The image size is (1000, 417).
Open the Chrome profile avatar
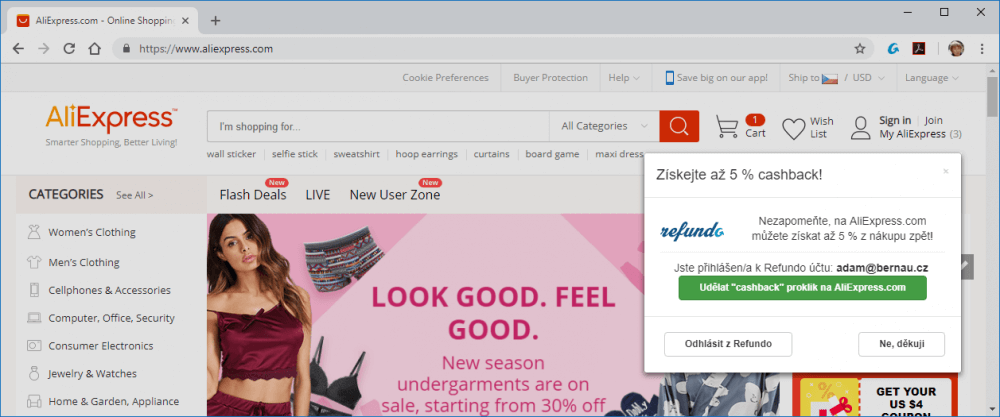click(956, 48)
